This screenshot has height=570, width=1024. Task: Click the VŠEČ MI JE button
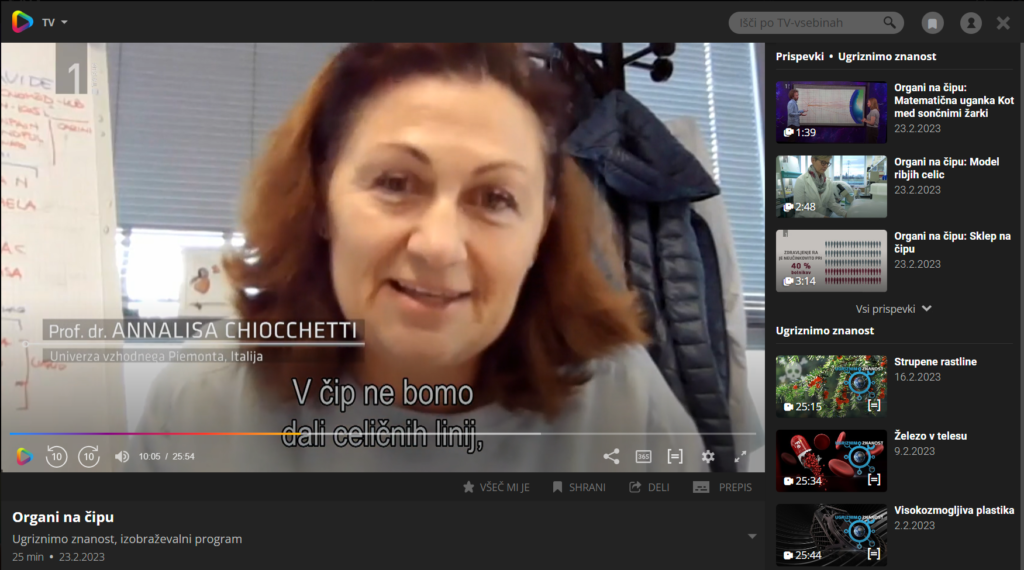pyautogui.click(x=496, y=487)
